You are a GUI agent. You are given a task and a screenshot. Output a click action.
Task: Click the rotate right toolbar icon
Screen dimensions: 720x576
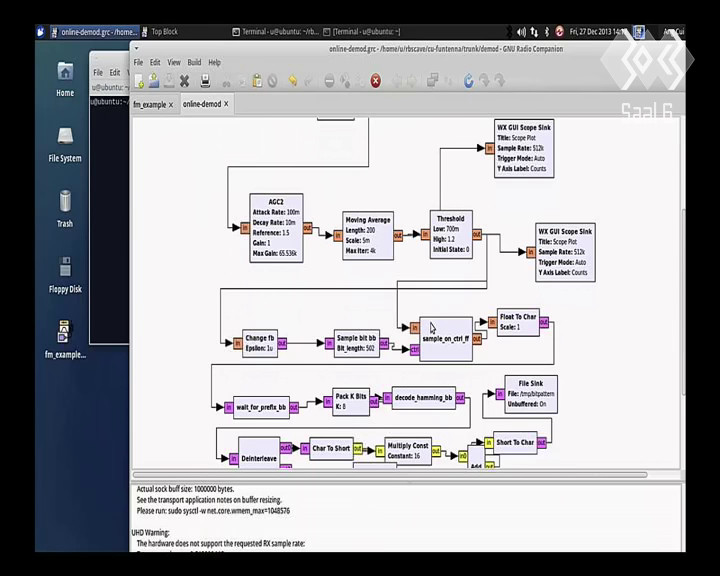(412, 81)
